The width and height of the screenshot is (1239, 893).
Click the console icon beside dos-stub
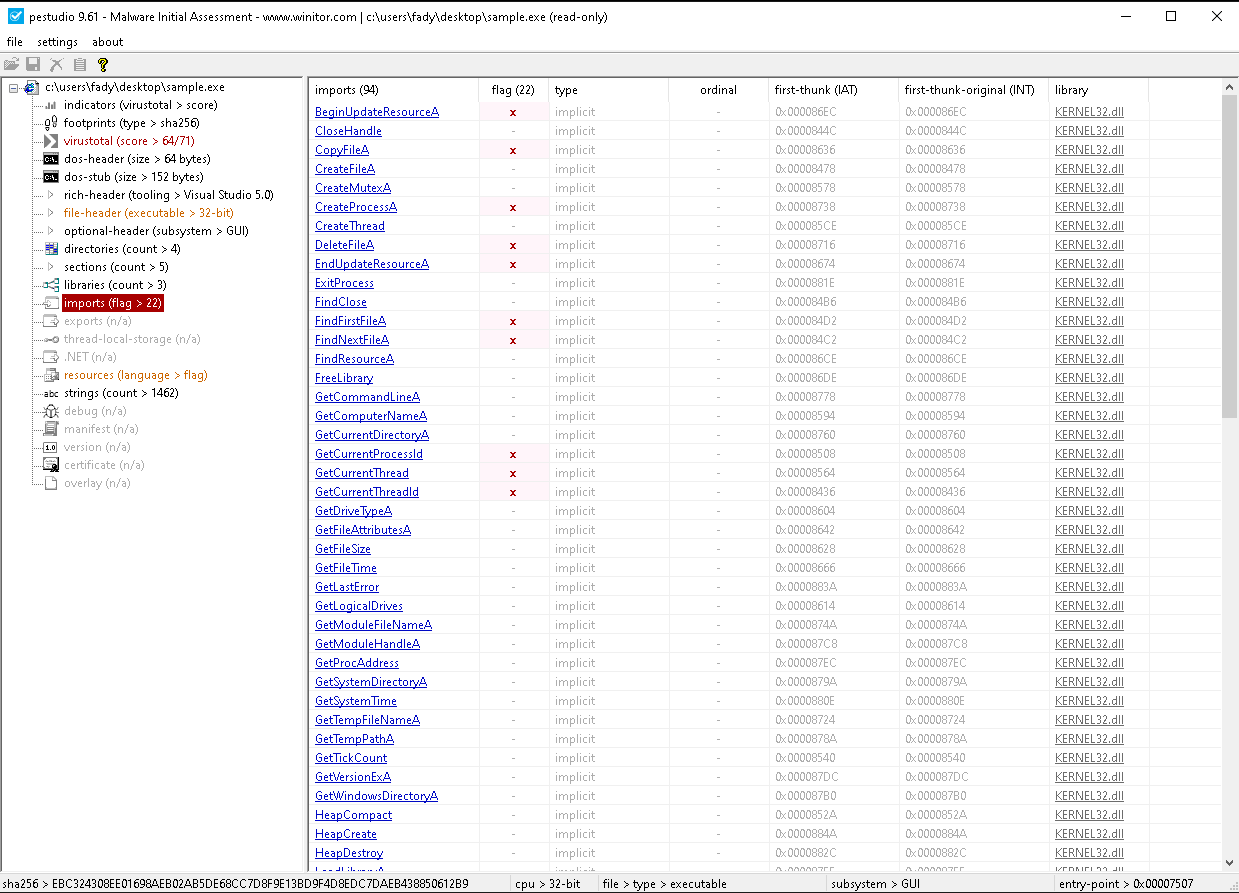click(51, 177)
